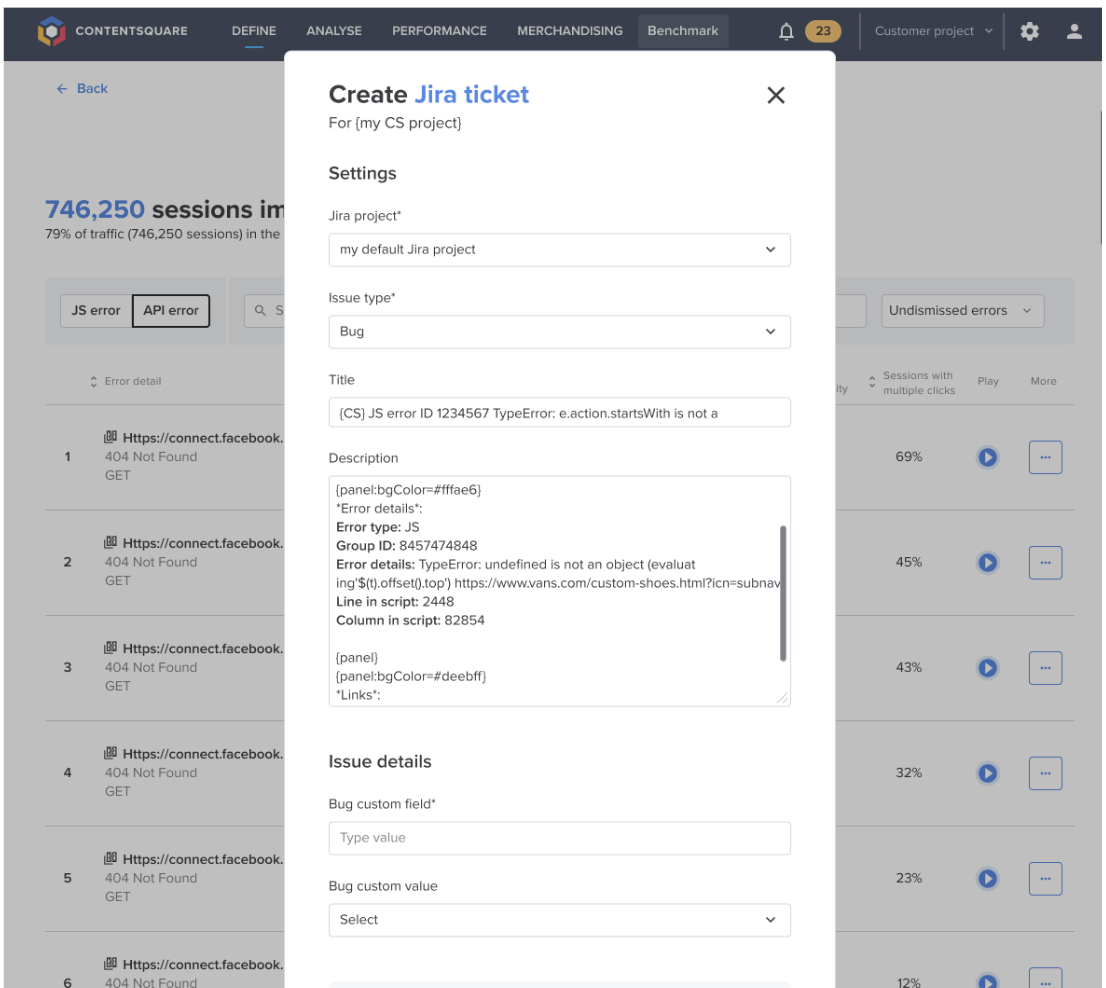Open More options for the 69% row
1106x988 pixels.
[1045, 457]
